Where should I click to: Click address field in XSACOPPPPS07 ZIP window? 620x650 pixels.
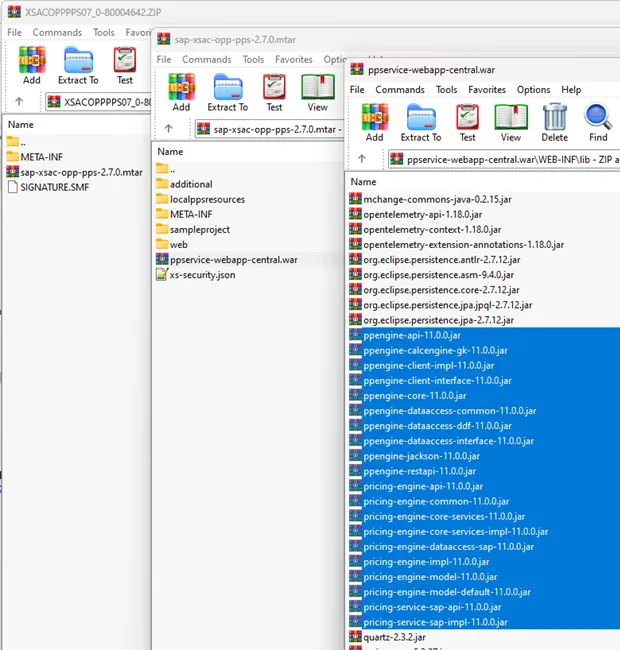click(98, 102)
